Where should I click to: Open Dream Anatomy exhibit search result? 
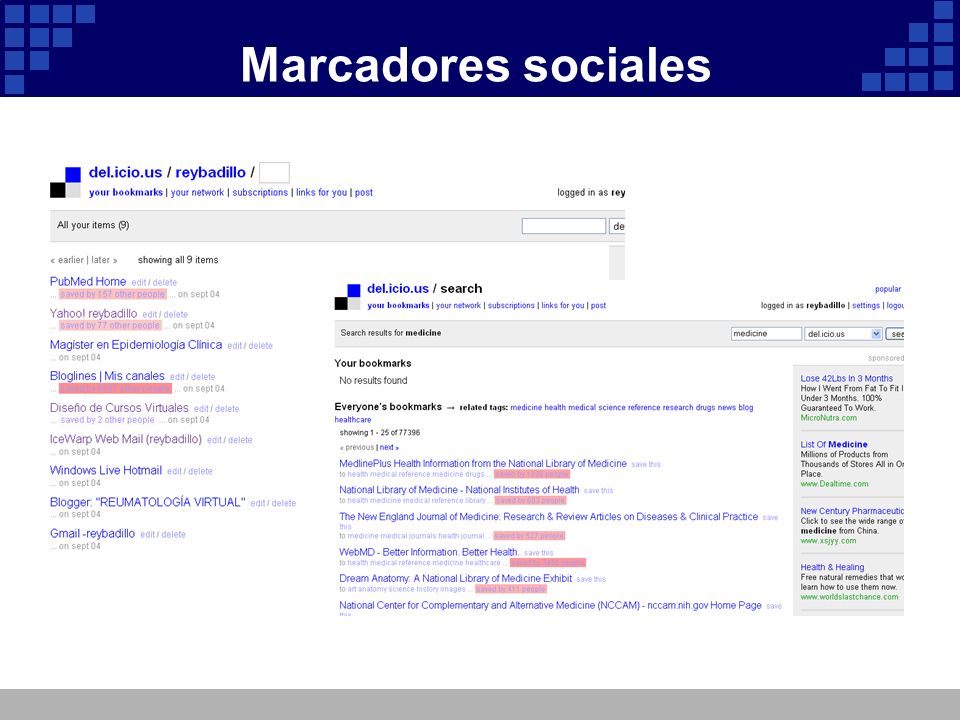tap(456, 579)
